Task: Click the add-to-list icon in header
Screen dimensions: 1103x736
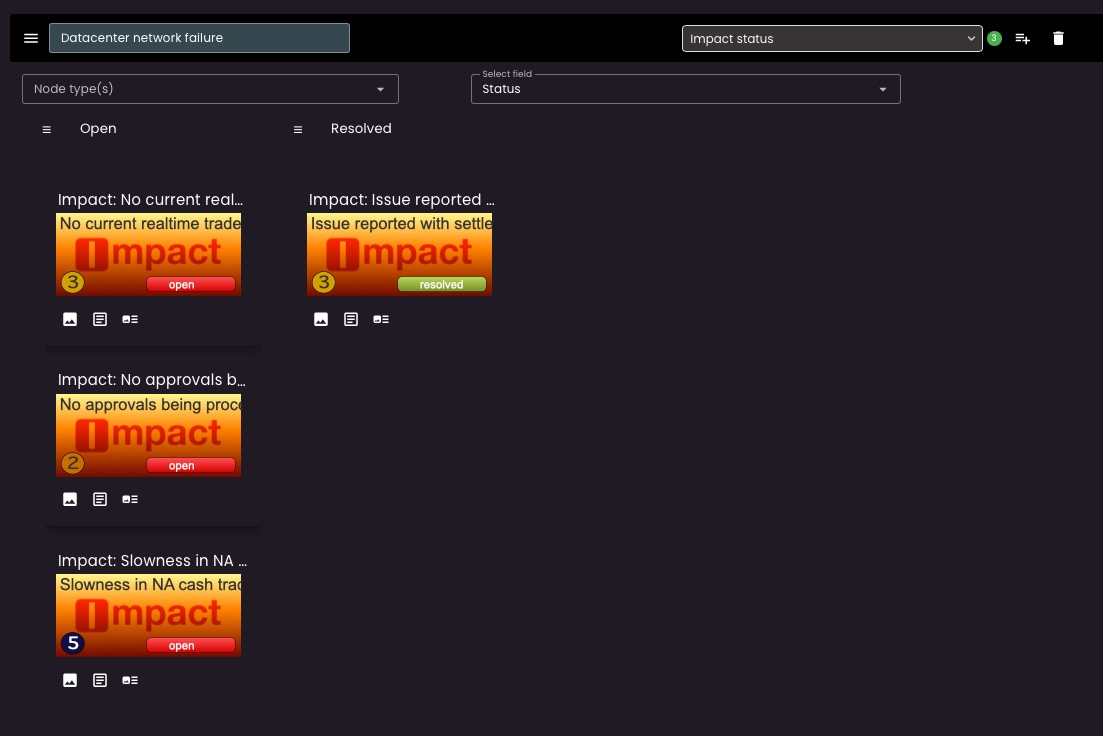Action: click(1022, 38)
